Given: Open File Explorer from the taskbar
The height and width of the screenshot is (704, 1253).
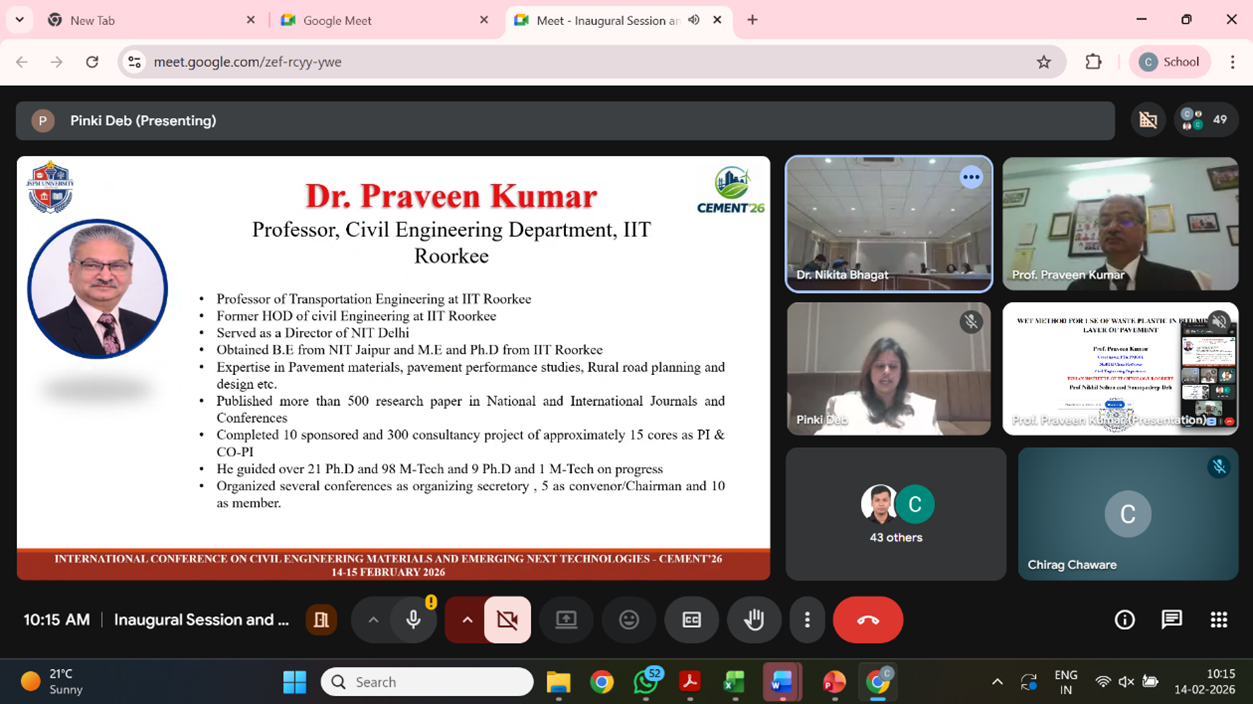Looking at the screenshot, I should [x=558, y=682].
